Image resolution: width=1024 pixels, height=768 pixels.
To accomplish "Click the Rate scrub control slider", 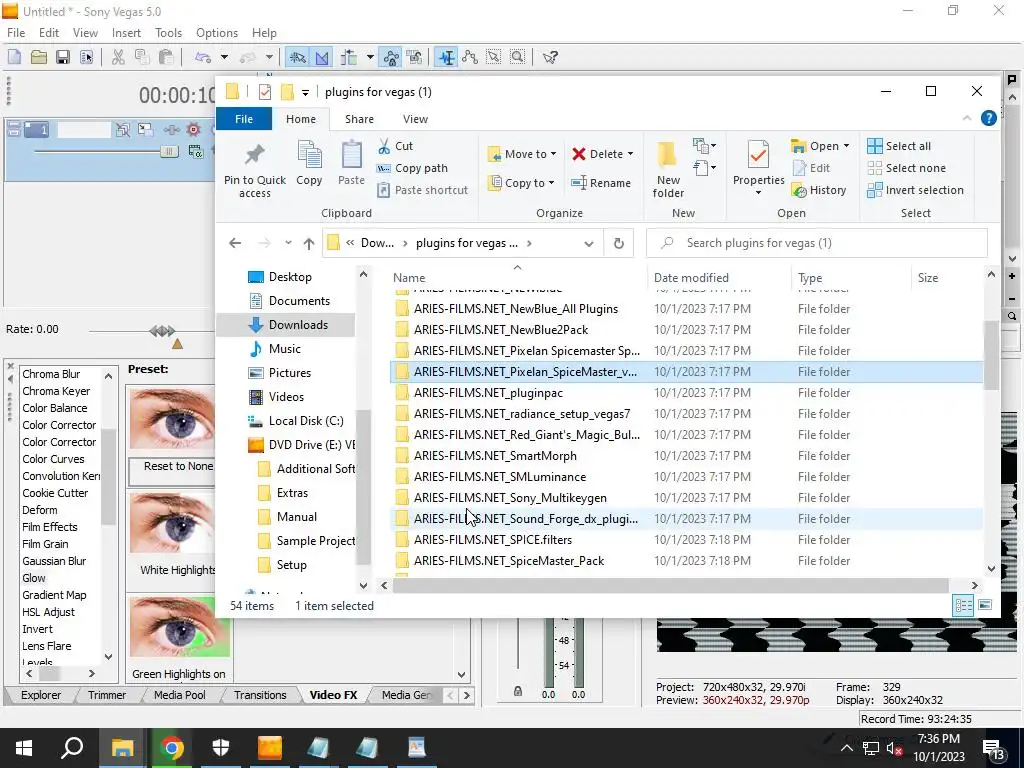I will point(162,331).
